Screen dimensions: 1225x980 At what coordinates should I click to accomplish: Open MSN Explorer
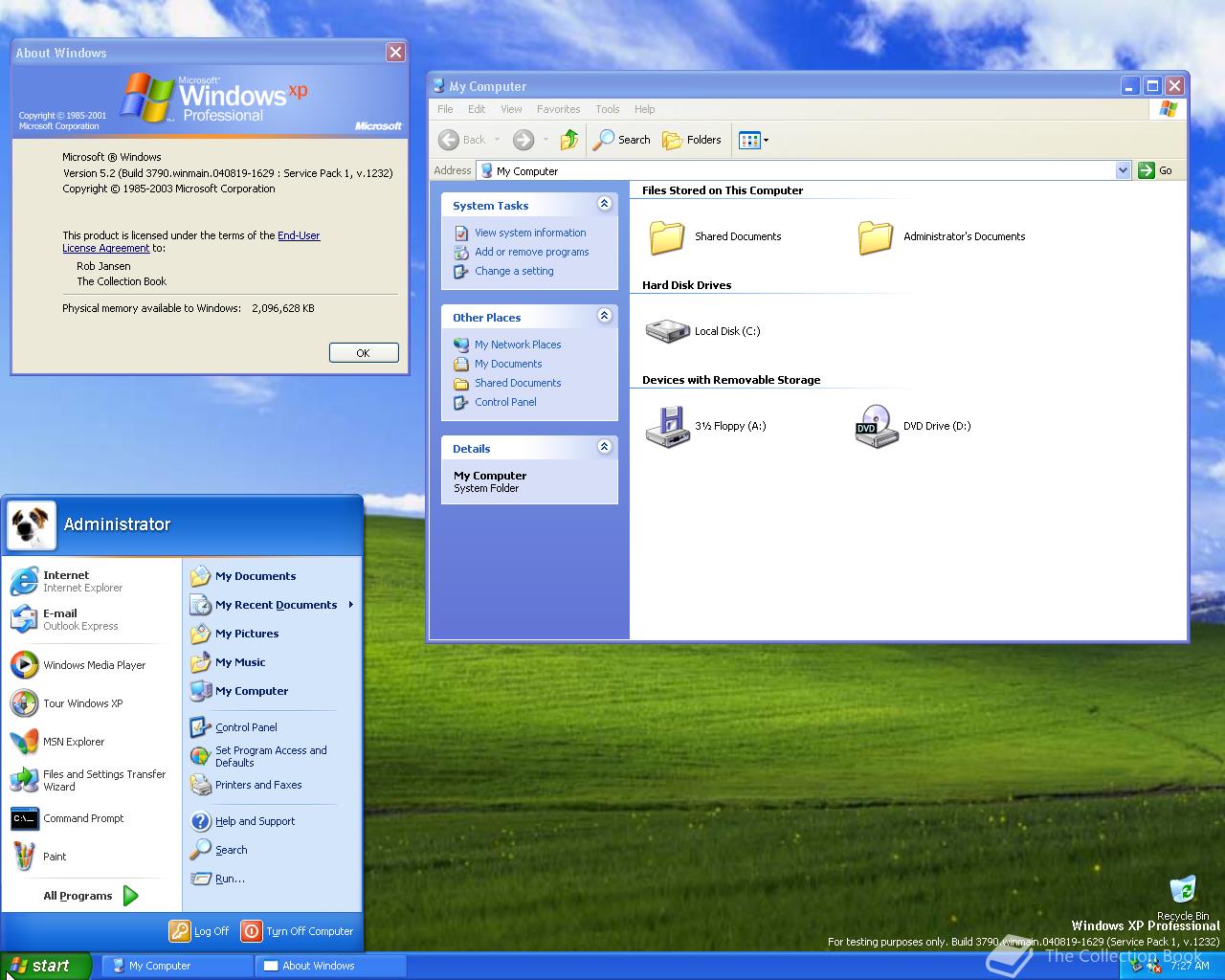click(91, 742)
